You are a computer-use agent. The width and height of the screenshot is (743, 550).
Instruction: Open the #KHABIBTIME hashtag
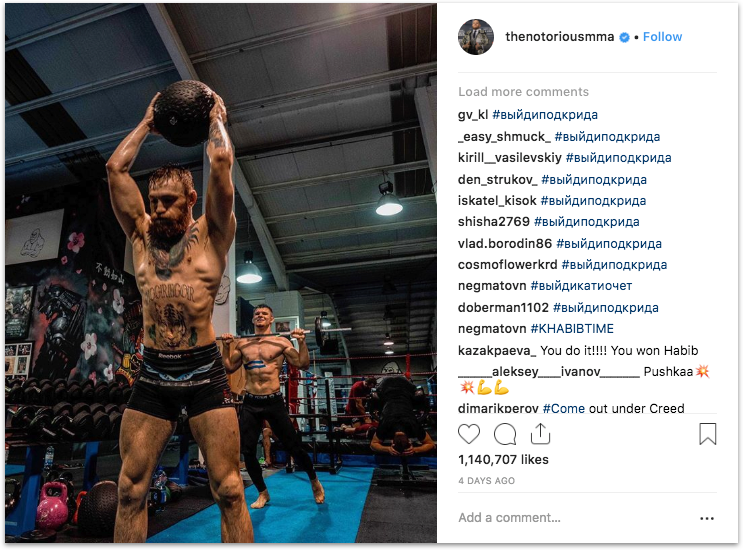(x=572, y=329)
